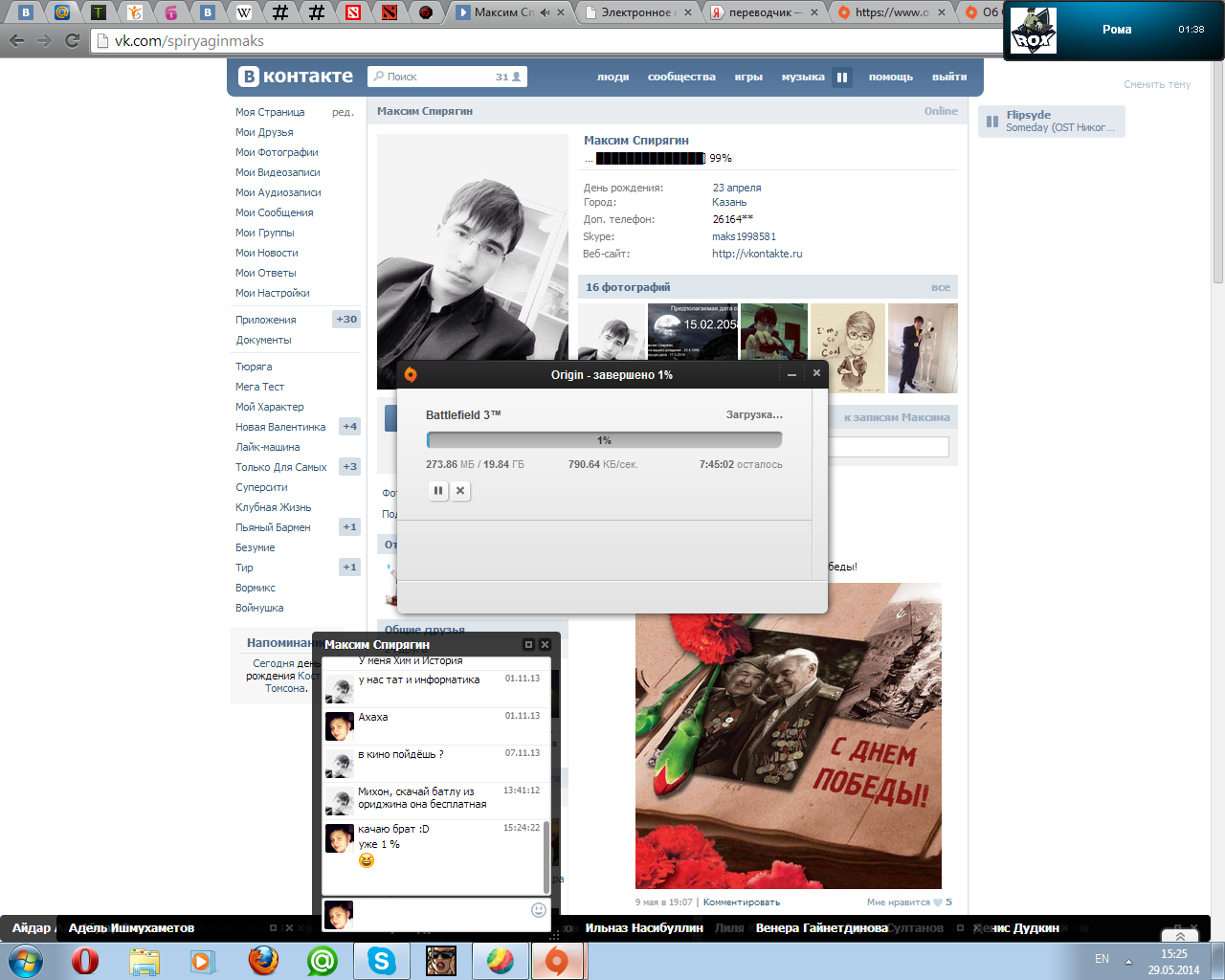Open «помощь» in the VK top menu
The width and height of the screenshot is (1225, 980).
click(x=891, y=78)
